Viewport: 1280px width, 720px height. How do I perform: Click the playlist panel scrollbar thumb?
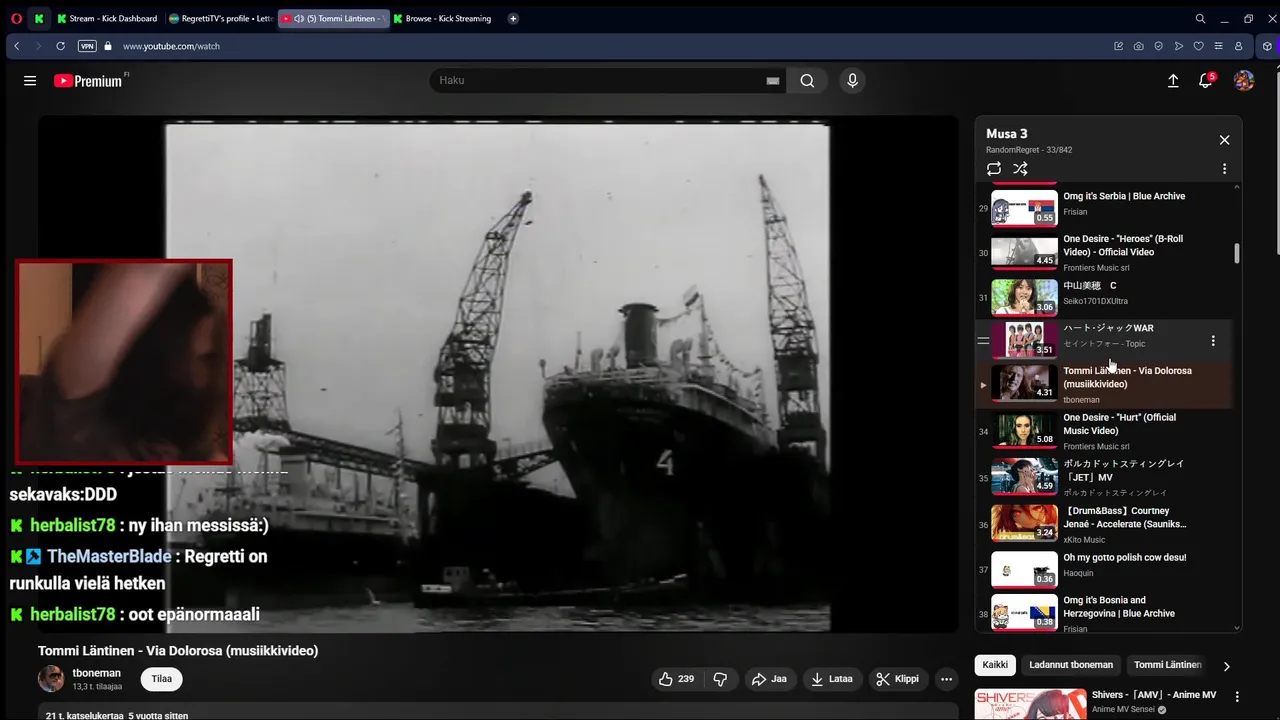(x=1237, y=254)
